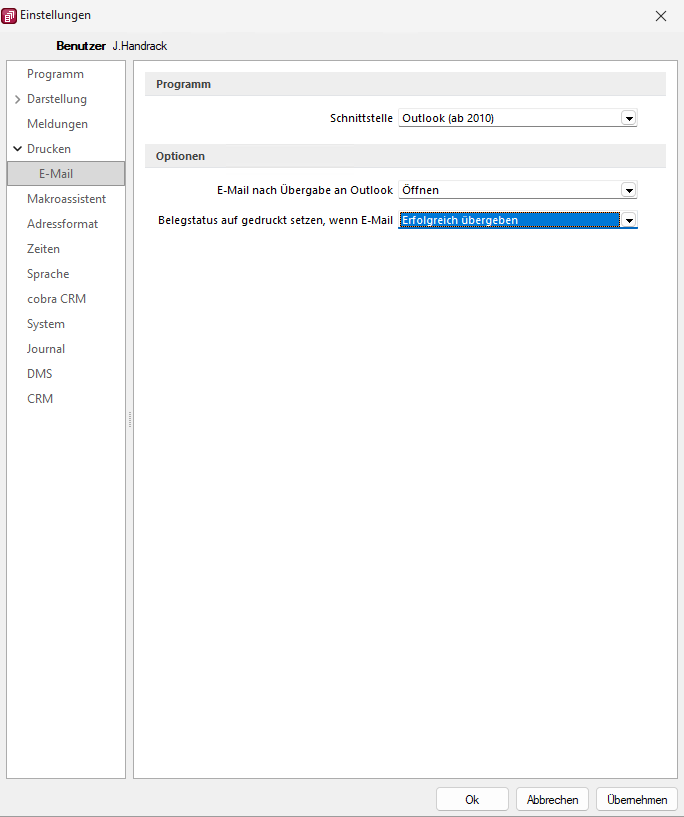Open Adressformat settings page
The height and width of the screenshot is (817, 684).
[62, 224]
